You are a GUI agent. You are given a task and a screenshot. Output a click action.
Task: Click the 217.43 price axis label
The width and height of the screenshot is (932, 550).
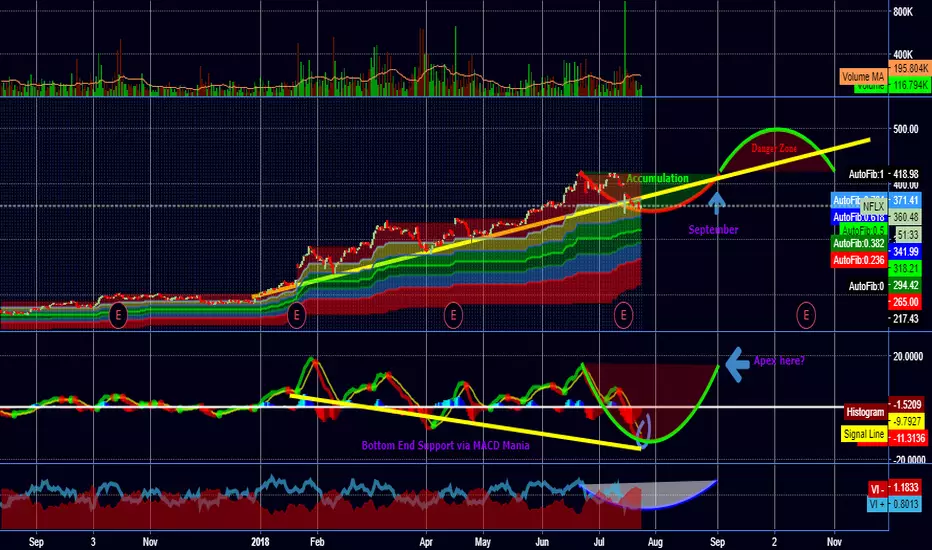coord(905,319)
